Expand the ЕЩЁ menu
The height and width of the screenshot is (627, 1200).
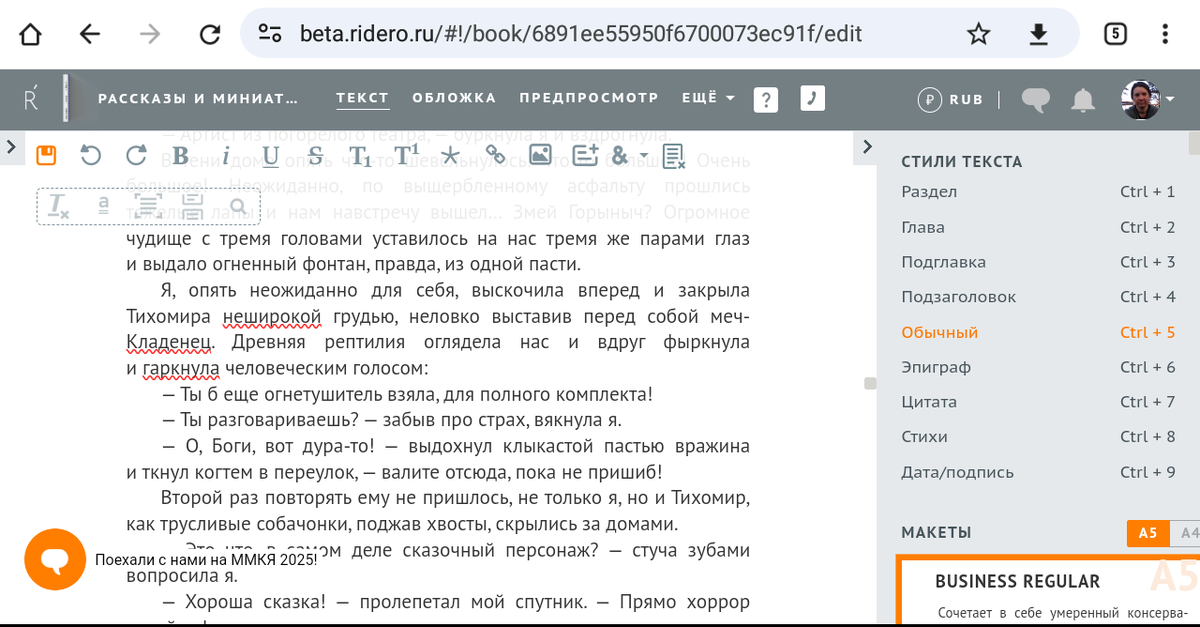[x=708, y=98]
